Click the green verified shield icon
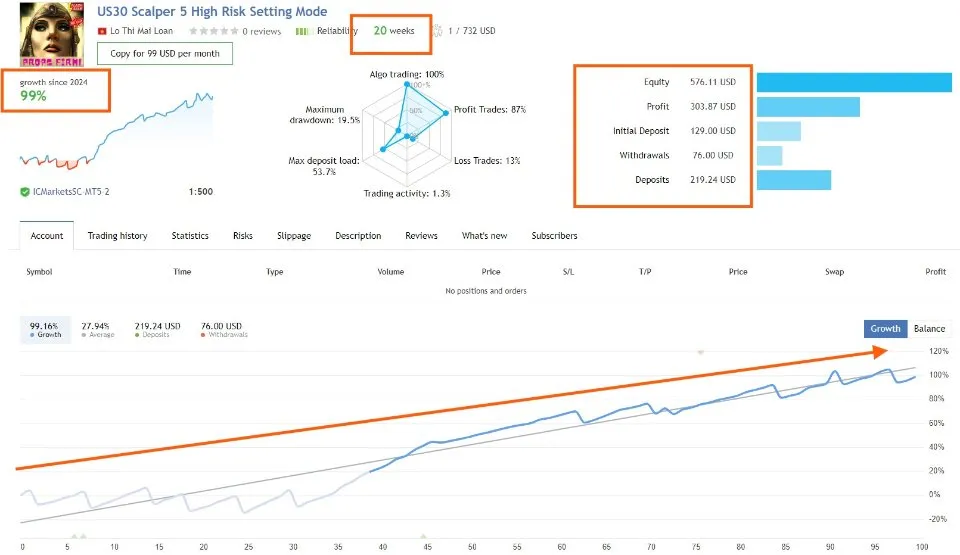960x555 pixels. 24,191
